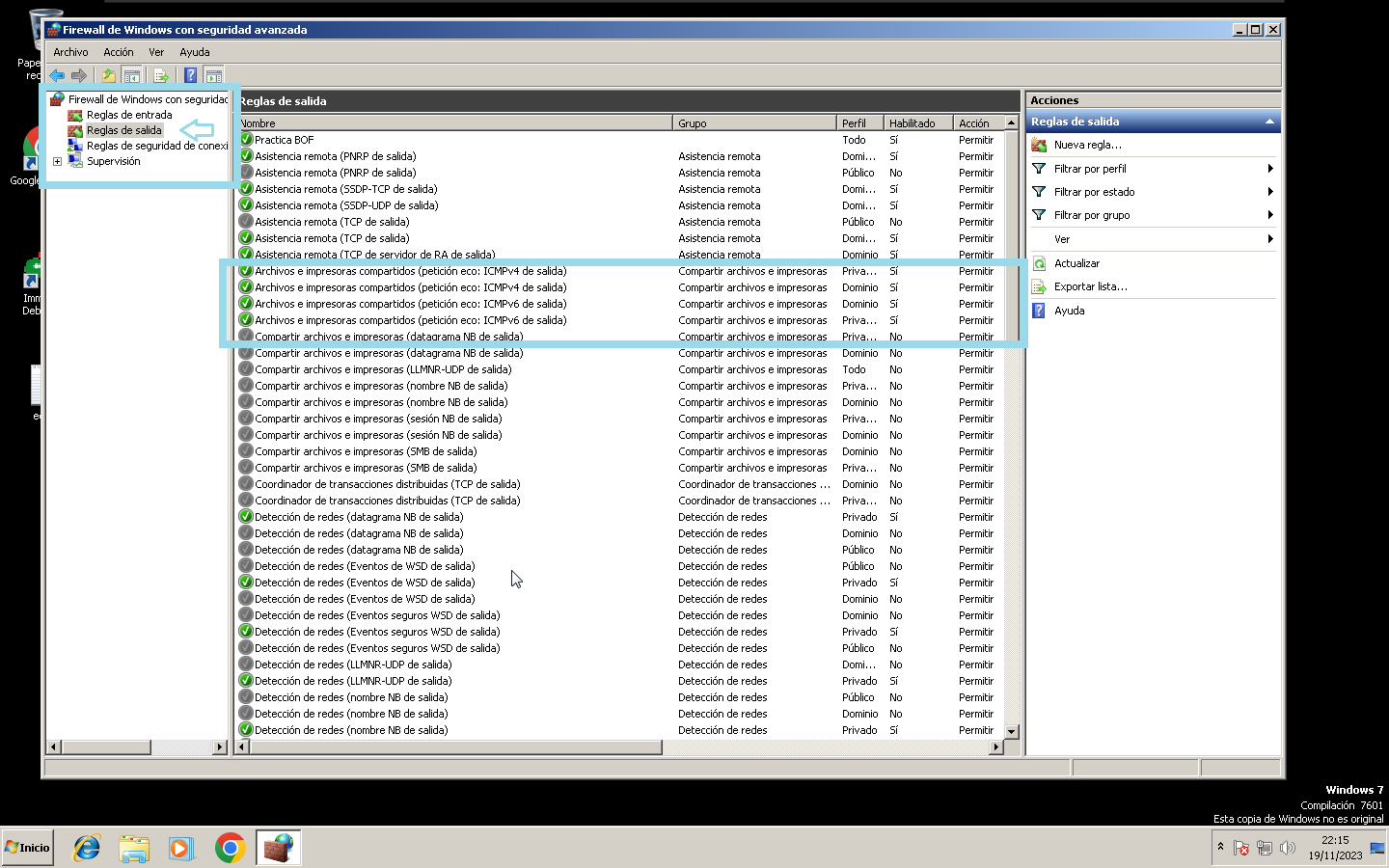Click the volume speaker tray icon
This screenshot has height=868, width=1389.
(x=1287, y=848)
